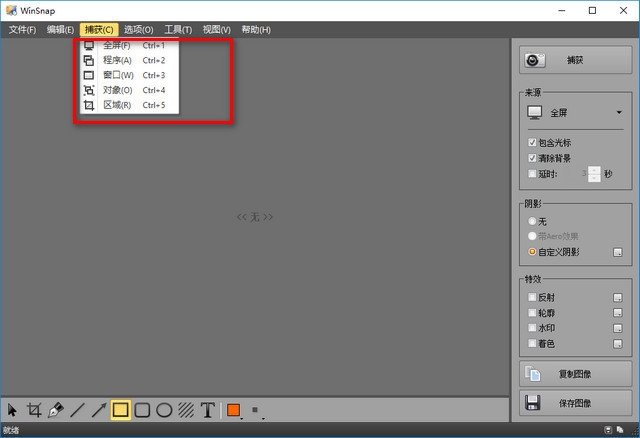Open settings button beside 自定义阴影
Image resolution: width=640 pixels, height=438 pixels.
[618, 252]
